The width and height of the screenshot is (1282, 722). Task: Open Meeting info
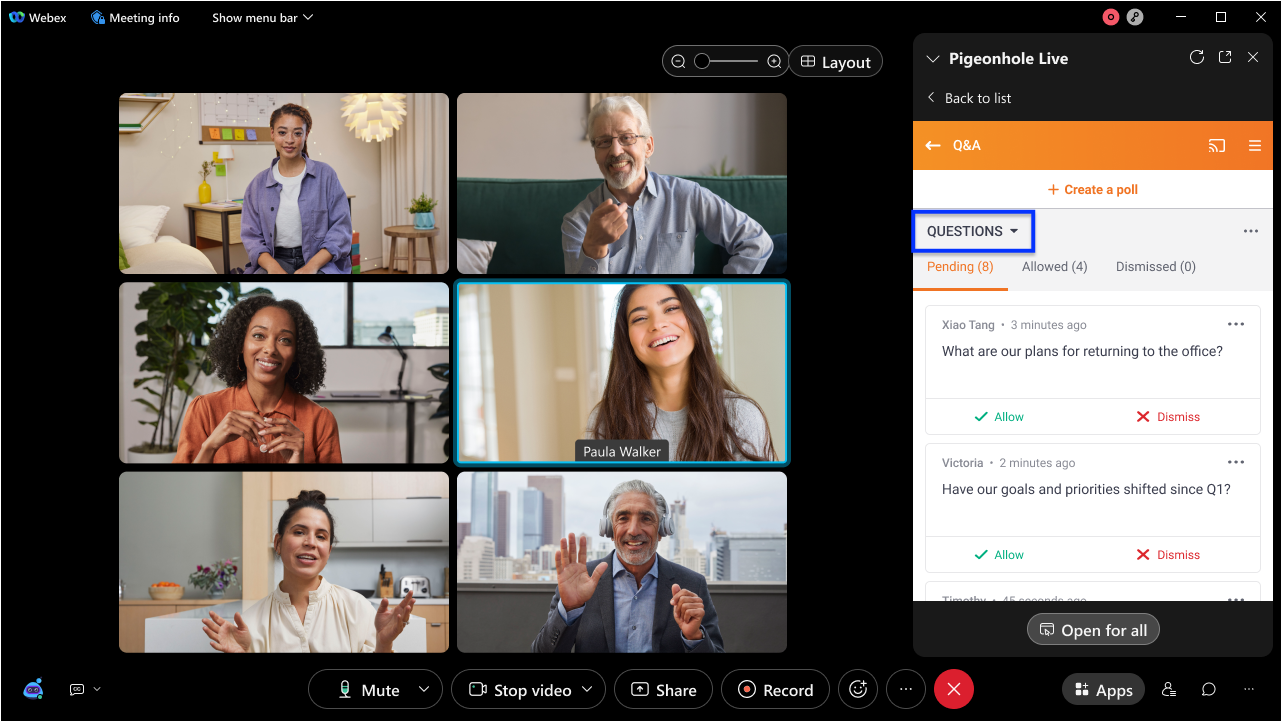[x=135, y=17]
